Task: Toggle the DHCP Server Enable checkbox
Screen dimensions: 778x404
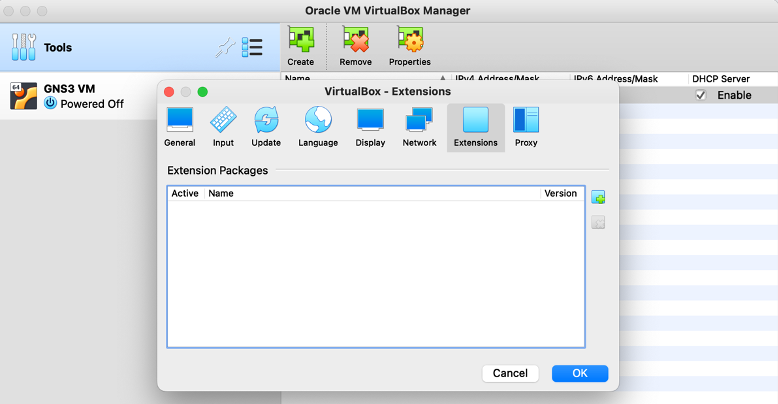Action: pos(701,95)
